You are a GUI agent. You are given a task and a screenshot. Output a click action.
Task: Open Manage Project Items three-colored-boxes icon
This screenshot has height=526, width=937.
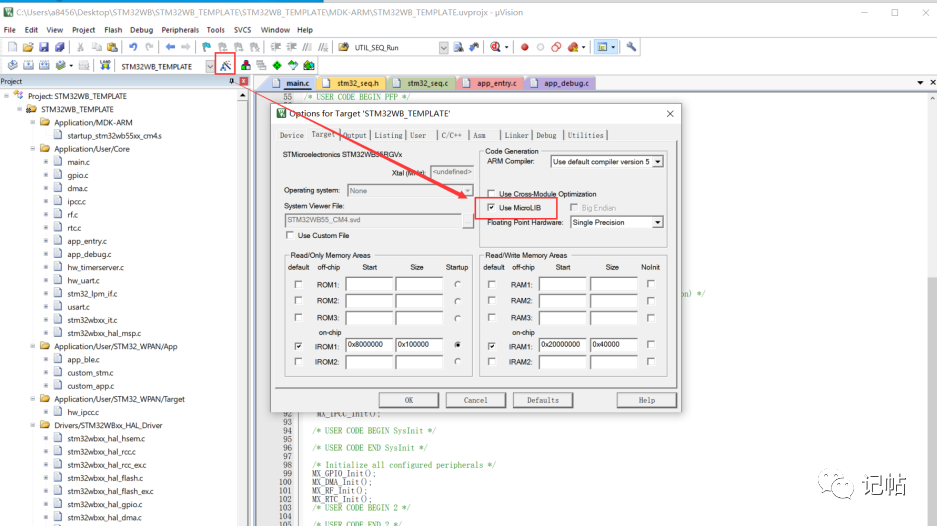click(246, 66)
